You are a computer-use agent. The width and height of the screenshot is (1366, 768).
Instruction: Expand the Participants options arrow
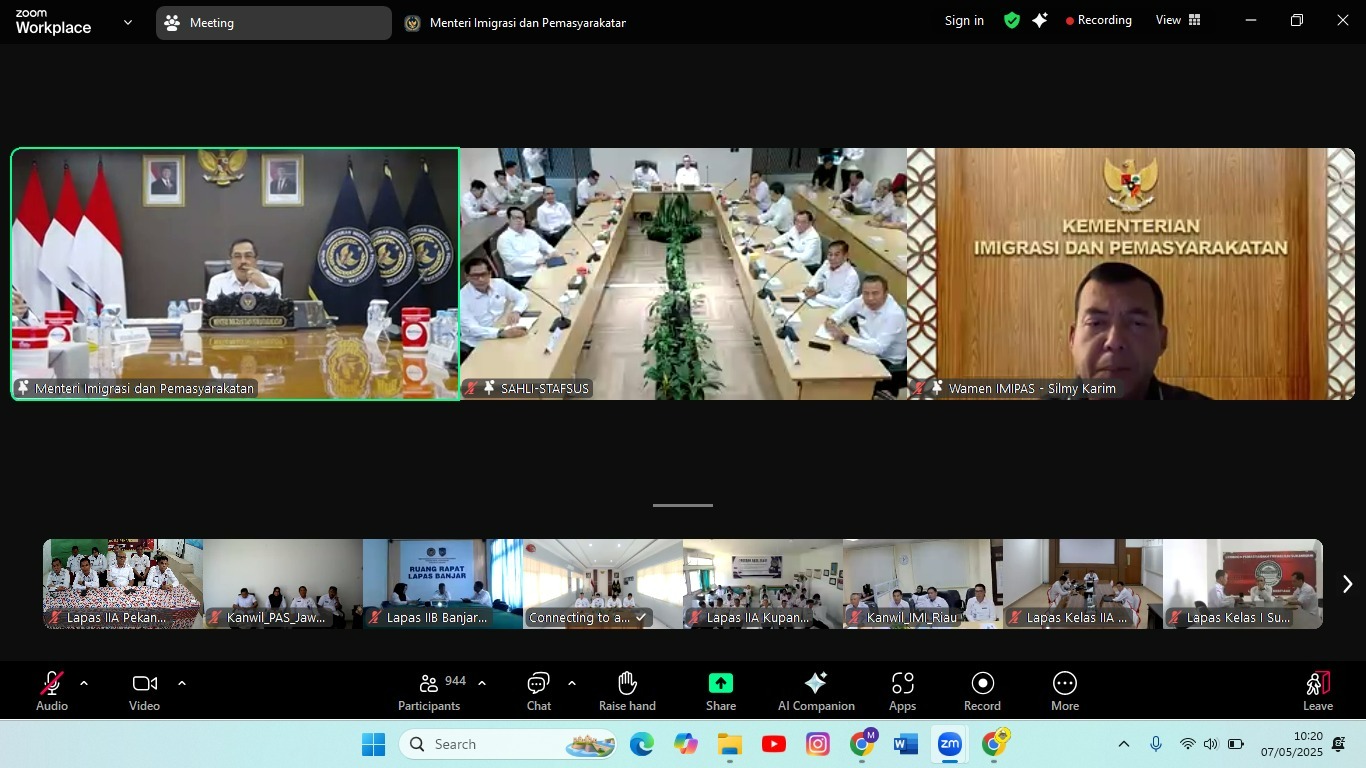[x=482, y=683]
